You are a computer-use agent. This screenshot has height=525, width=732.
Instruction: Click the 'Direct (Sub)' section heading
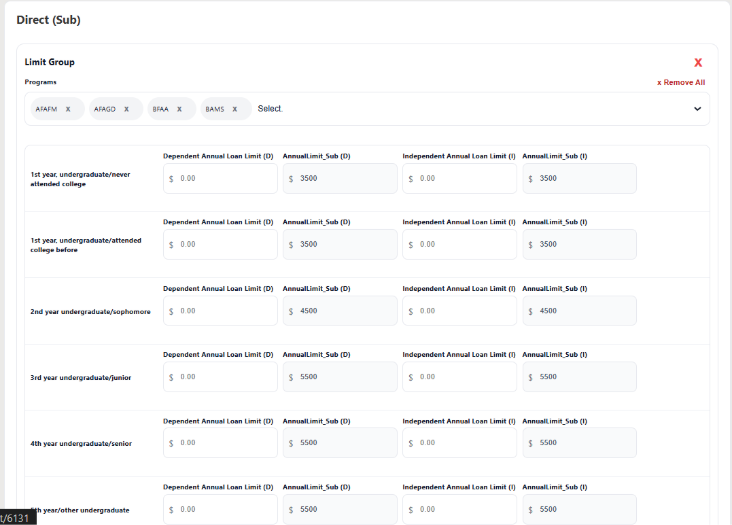coord(49,20)
